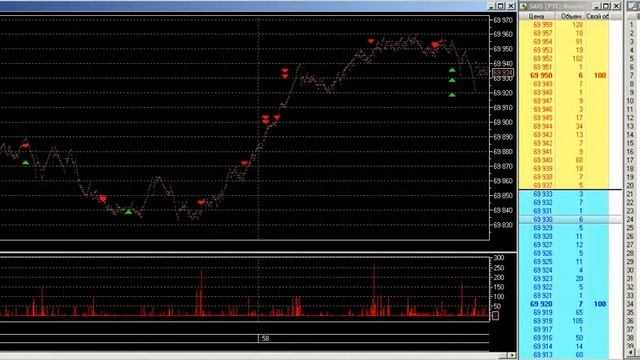Image resolution: width=640 pixels, height=360 pixels.
Task: Minimize the order book window
Action: [596, 6]
